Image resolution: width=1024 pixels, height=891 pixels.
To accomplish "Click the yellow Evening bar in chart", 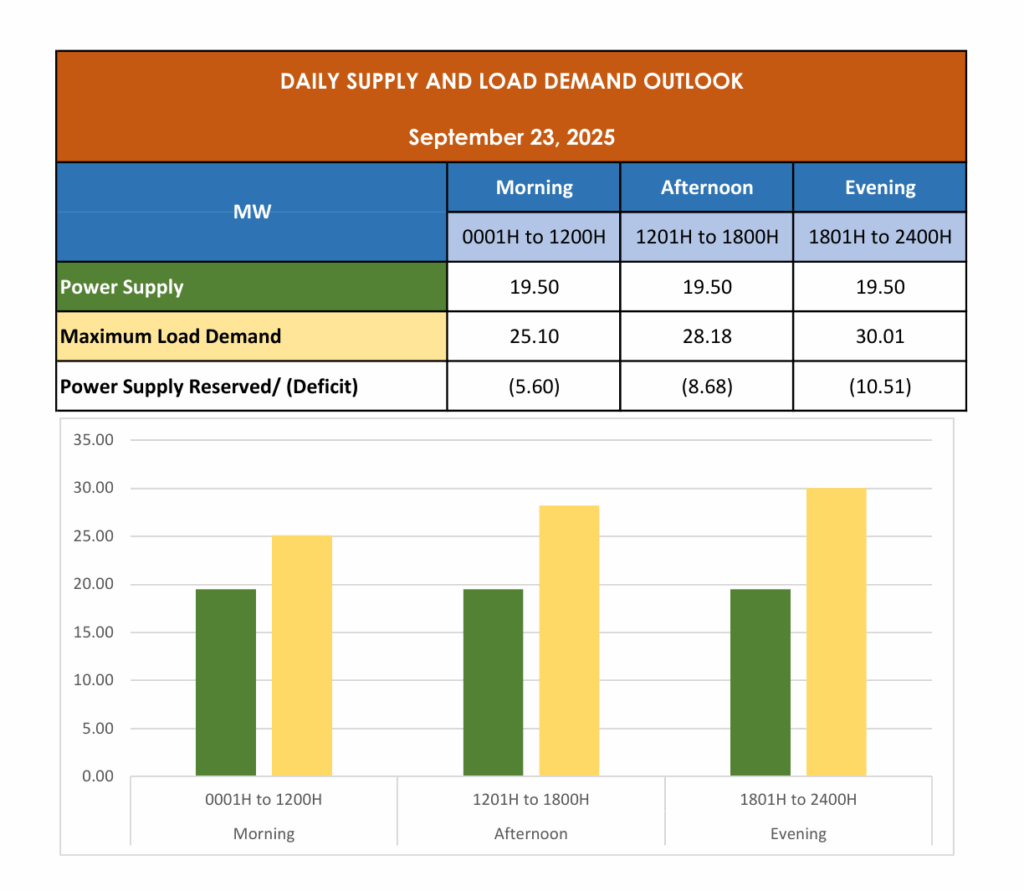I will point(836,632).
